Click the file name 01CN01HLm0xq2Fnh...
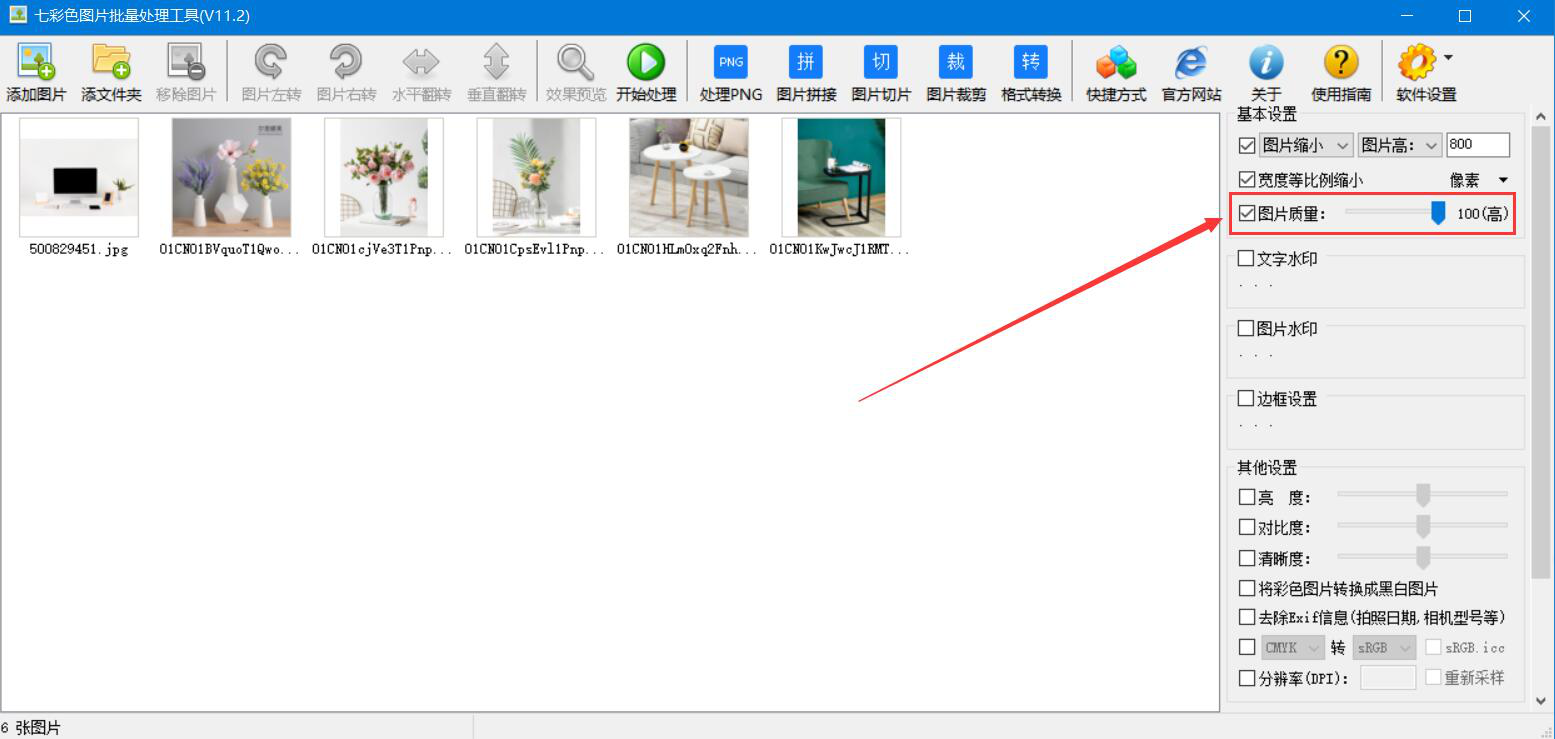The image size is (1555, 739). [x=688, y=250]
